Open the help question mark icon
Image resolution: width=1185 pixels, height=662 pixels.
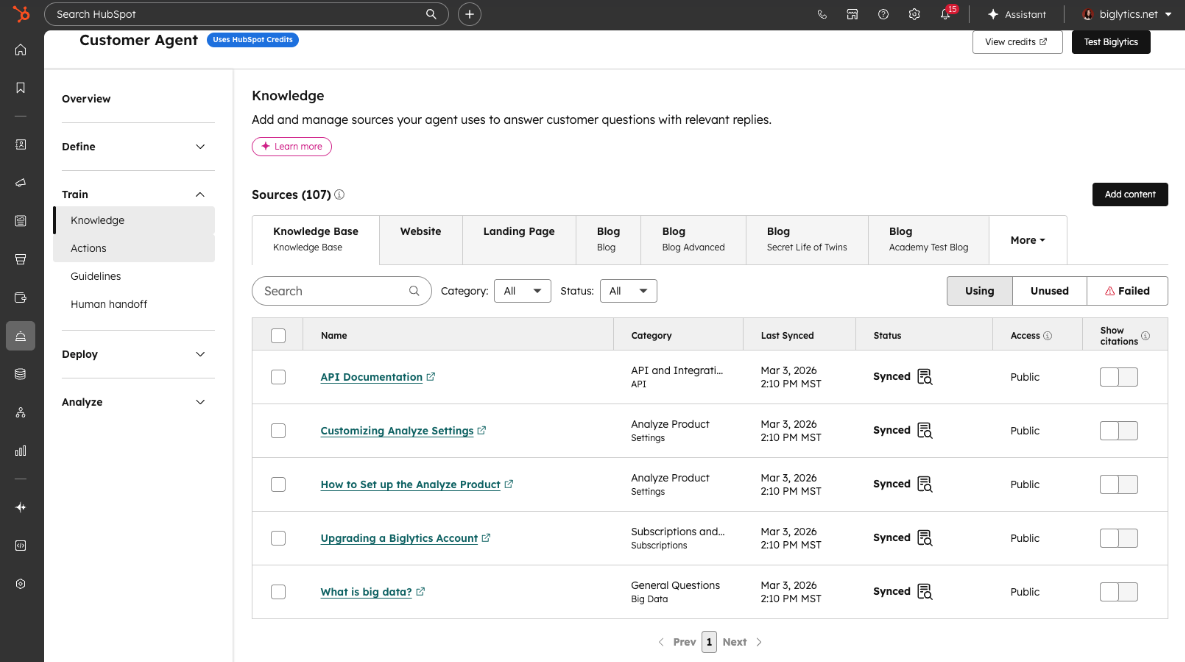883,14
